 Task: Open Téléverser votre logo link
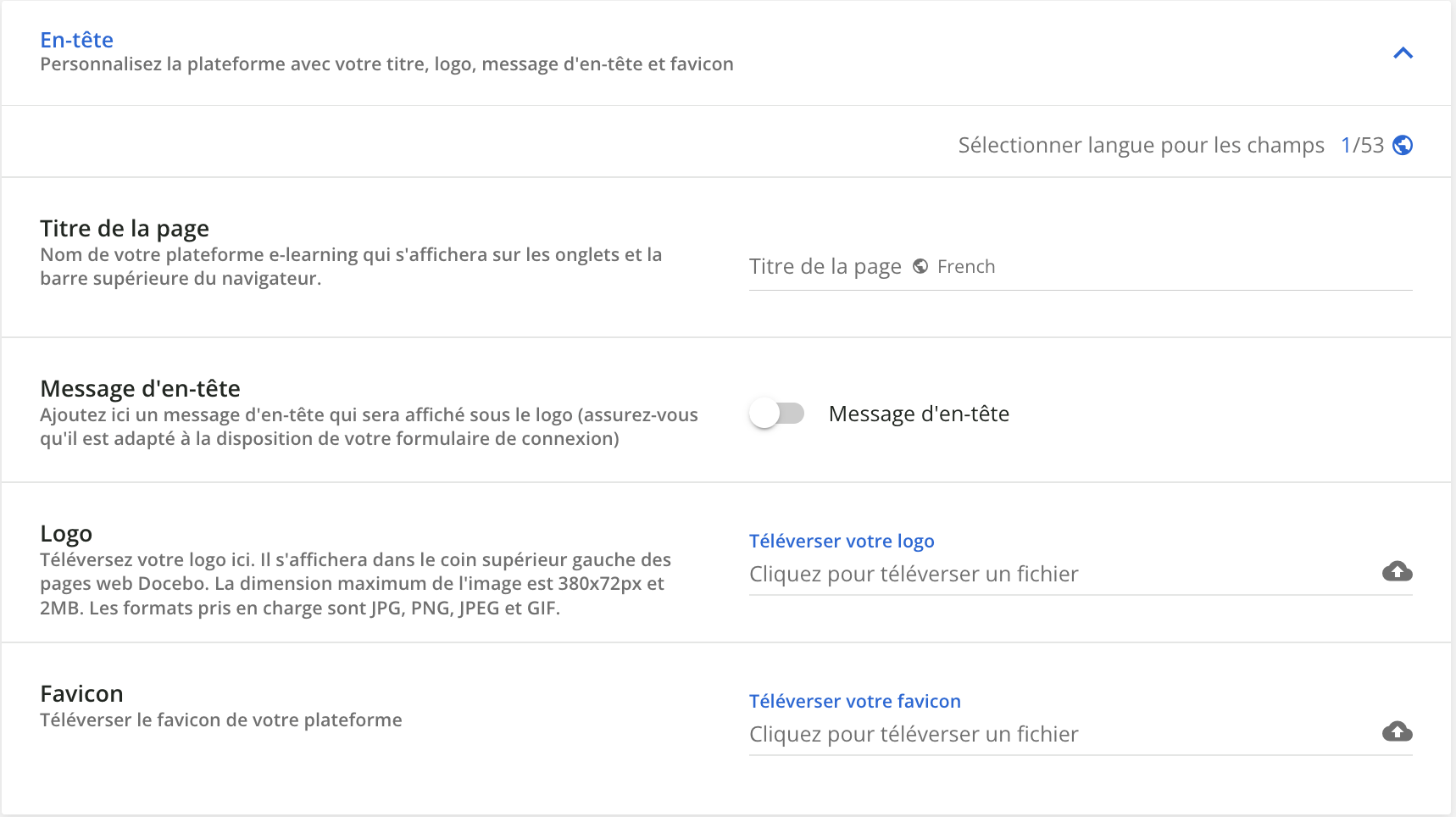click(842, 541)
